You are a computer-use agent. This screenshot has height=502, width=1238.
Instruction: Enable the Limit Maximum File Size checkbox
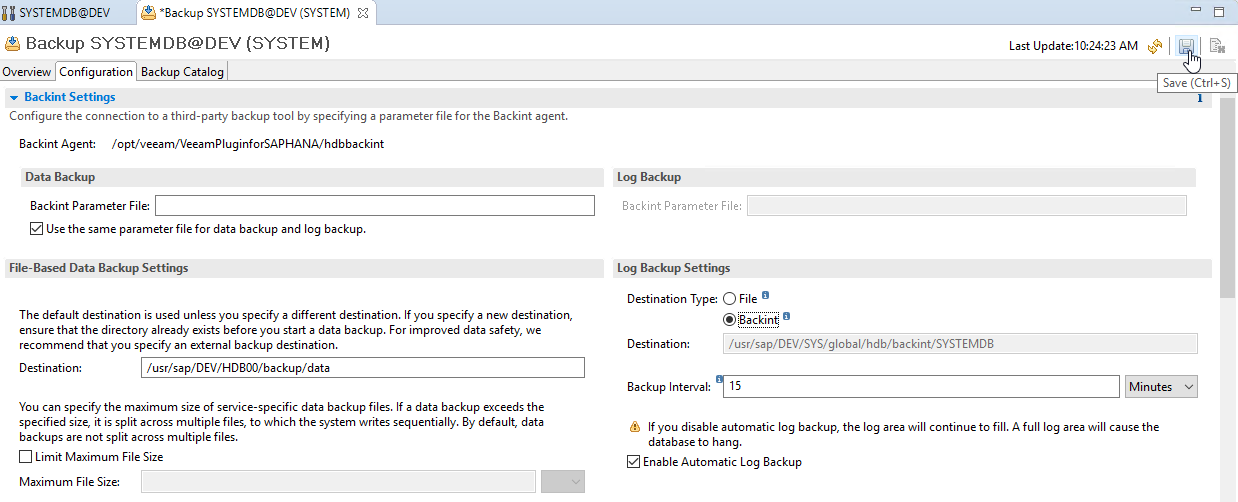[26, 457]
